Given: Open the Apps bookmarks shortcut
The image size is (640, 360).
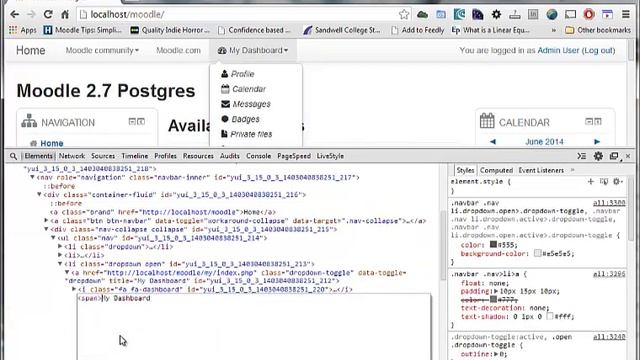Looking at the screenshot, I should pos(23,30).
